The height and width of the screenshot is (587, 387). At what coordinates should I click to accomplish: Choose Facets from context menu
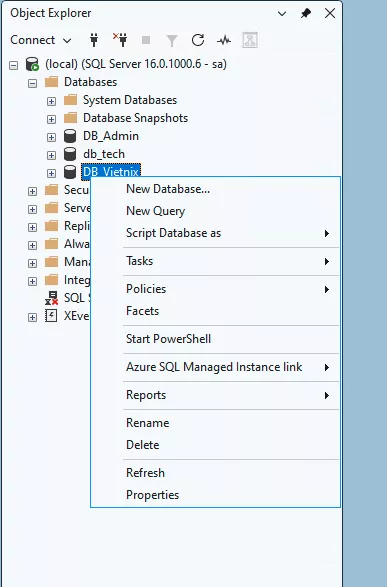215,311
